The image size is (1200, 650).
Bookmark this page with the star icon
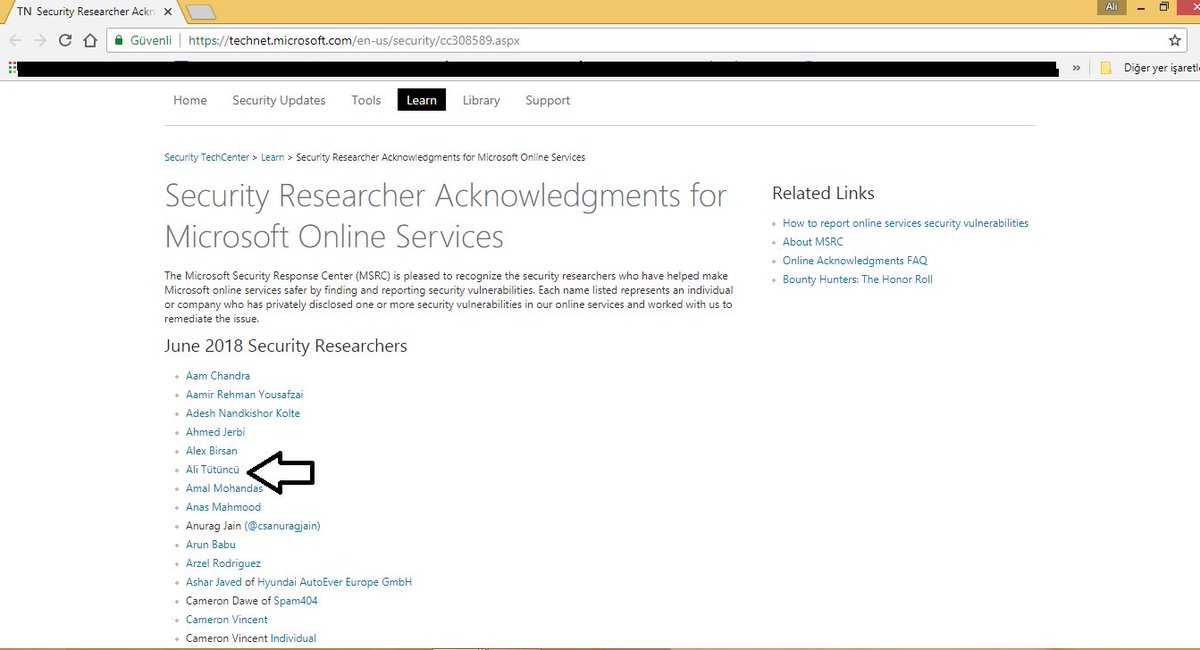coord(1176,40)
